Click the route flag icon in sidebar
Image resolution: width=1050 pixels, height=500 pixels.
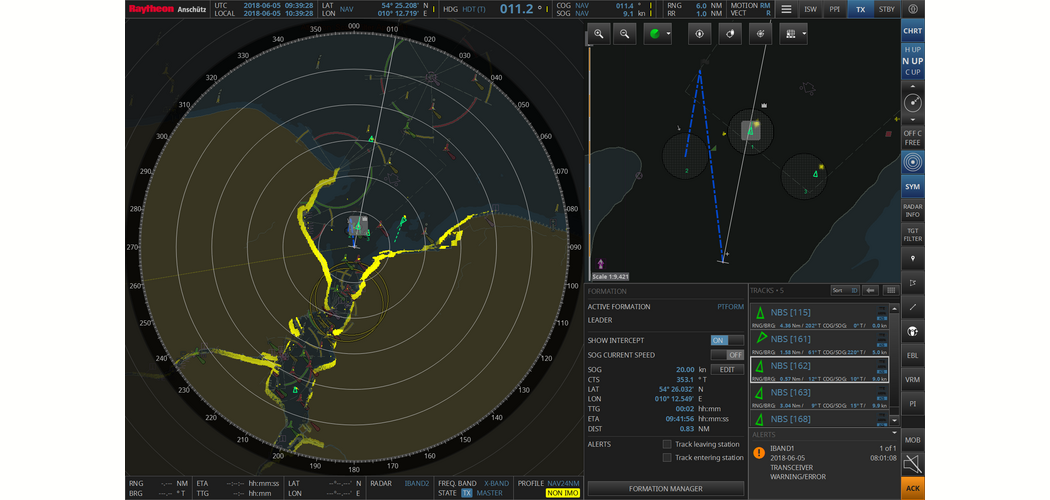click(x=913, y=283)
